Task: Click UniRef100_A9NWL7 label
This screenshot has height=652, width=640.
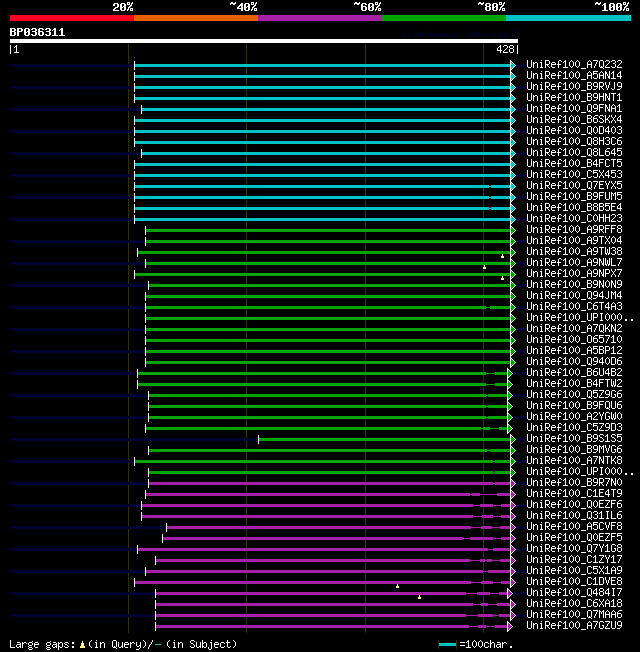Action: [x=574, y=263]
